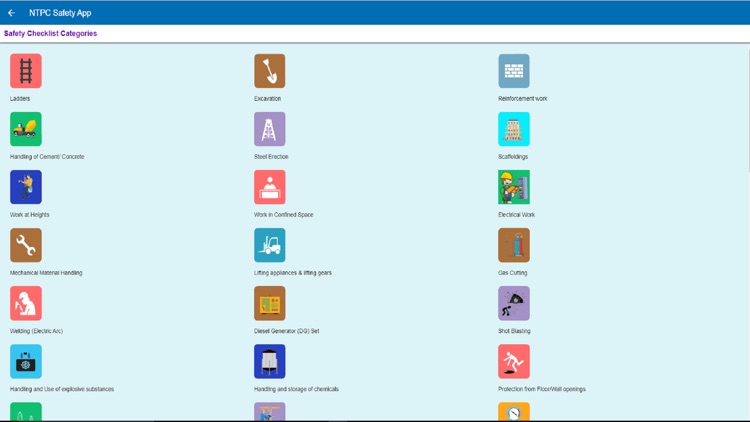Open the explosive substances handling icon
Image resolution: width=750 pixels, height=422 pixels.
point(26,361)
